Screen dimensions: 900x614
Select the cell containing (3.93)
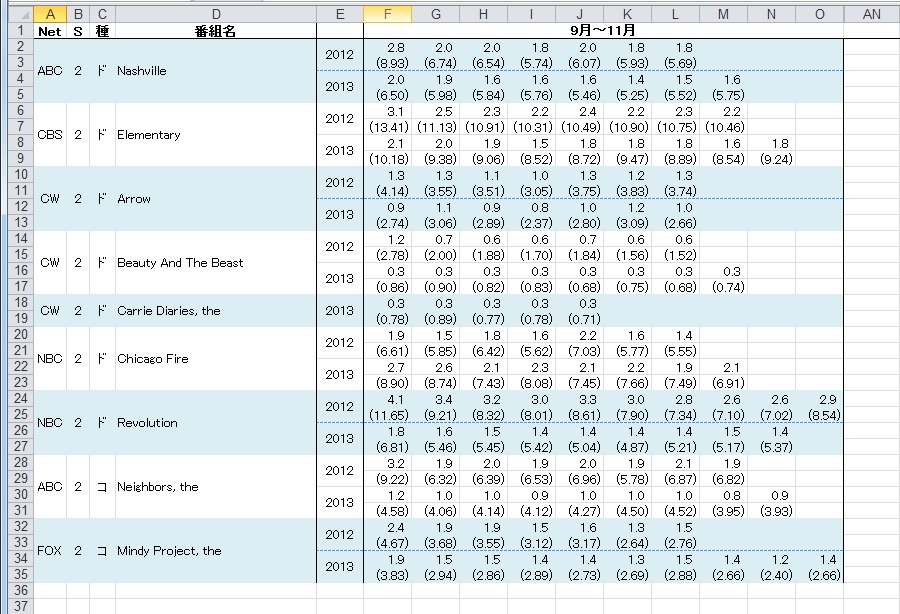pos(771,511)
